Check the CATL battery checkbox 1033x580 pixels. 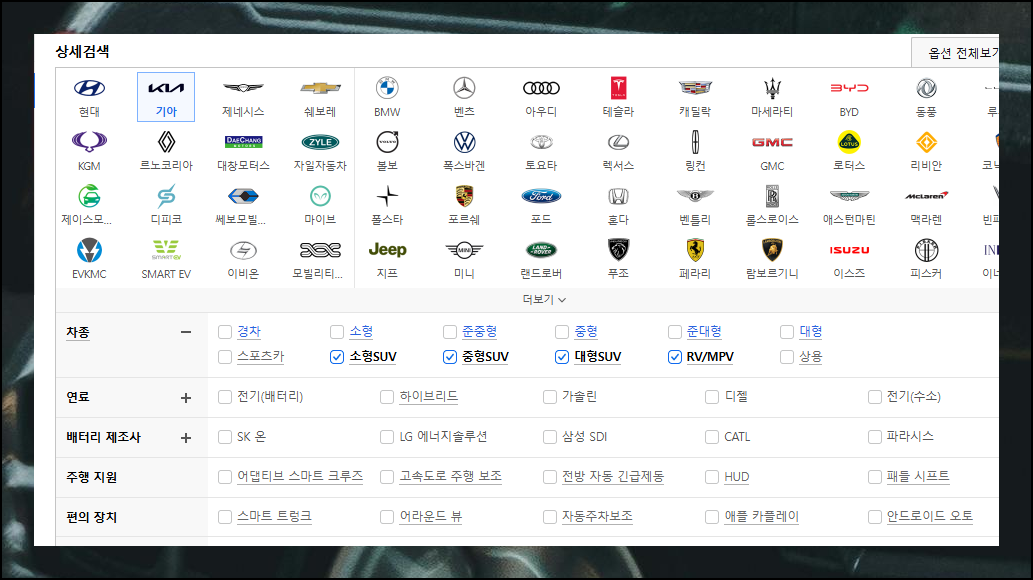tap(712, 437)
